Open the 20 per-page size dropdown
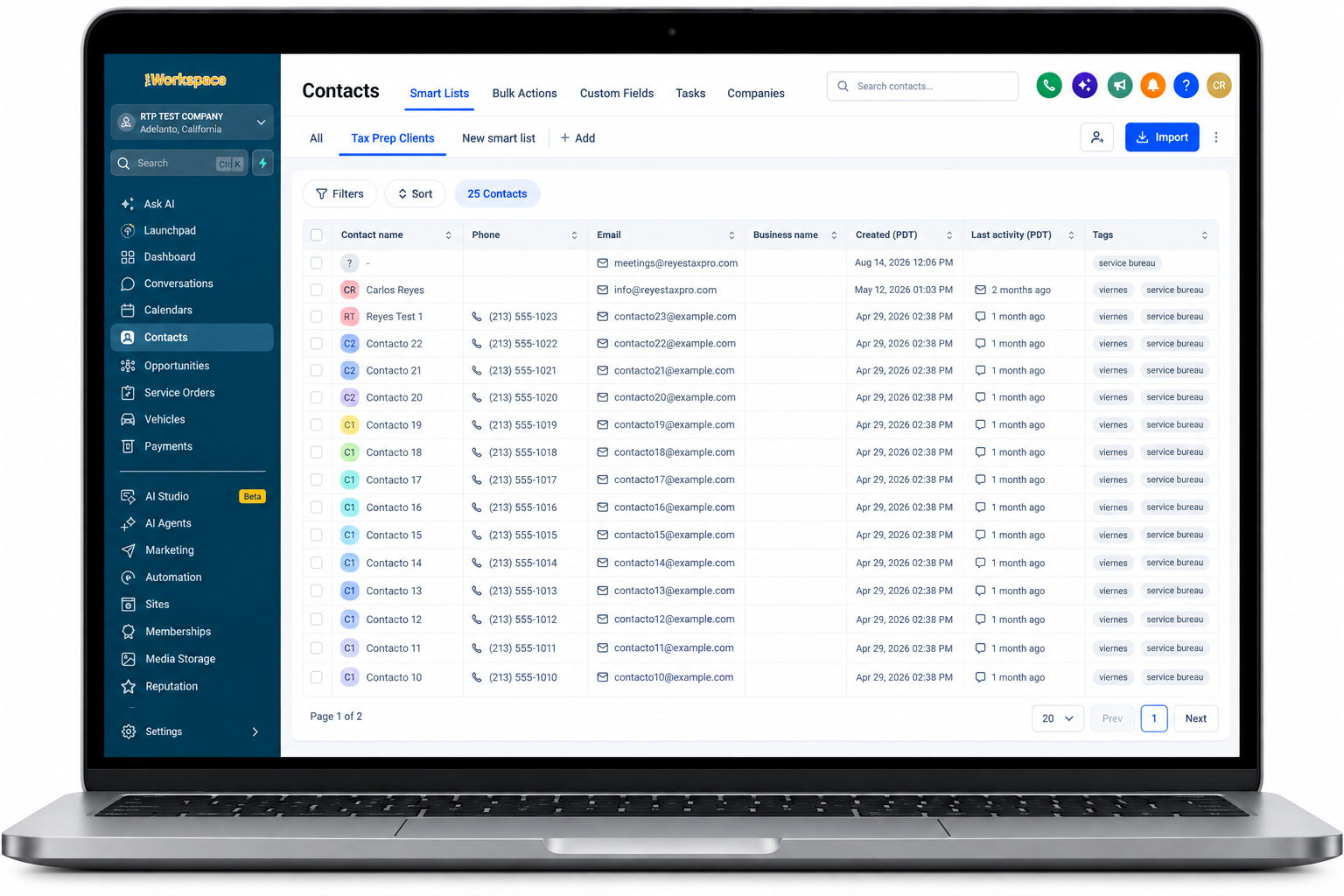Image resolution: width=1344 pixels, height=896 pixels. click(x=1058, y=718)
